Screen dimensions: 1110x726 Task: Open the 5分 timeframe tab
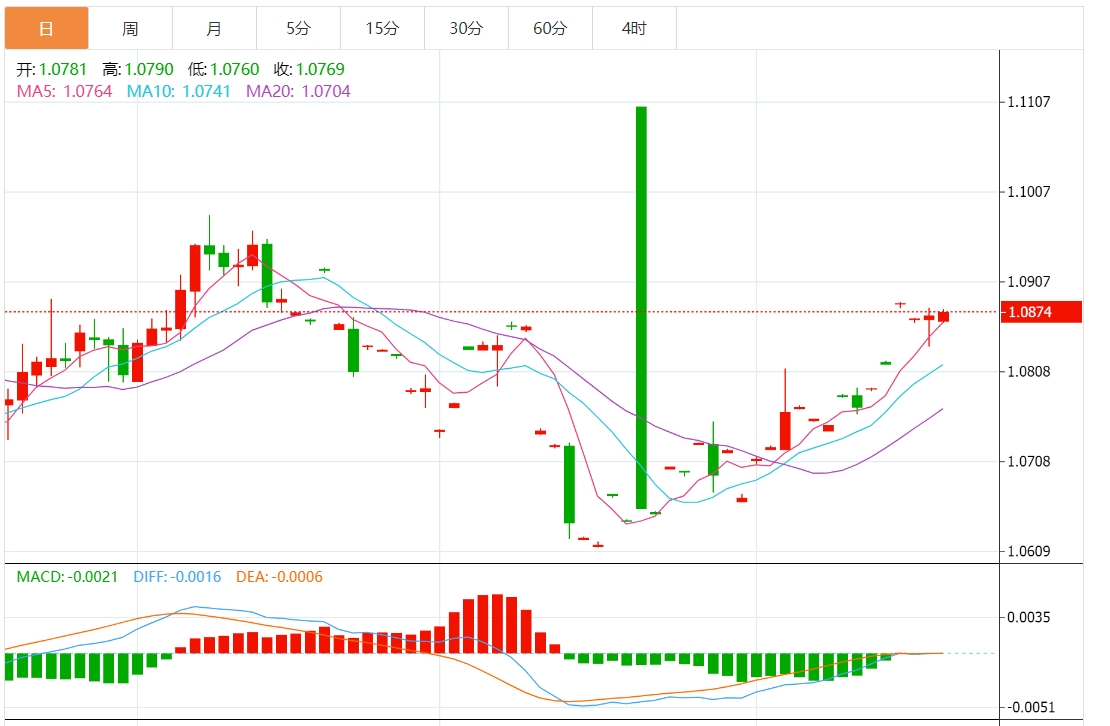(298, 28)
